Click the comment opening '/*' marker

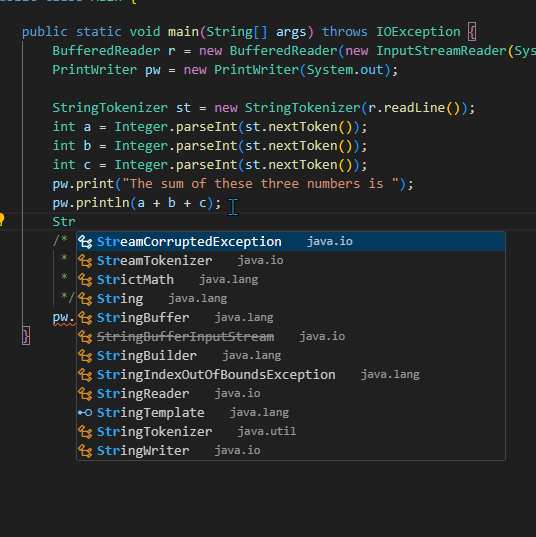(x=60, y=240)
